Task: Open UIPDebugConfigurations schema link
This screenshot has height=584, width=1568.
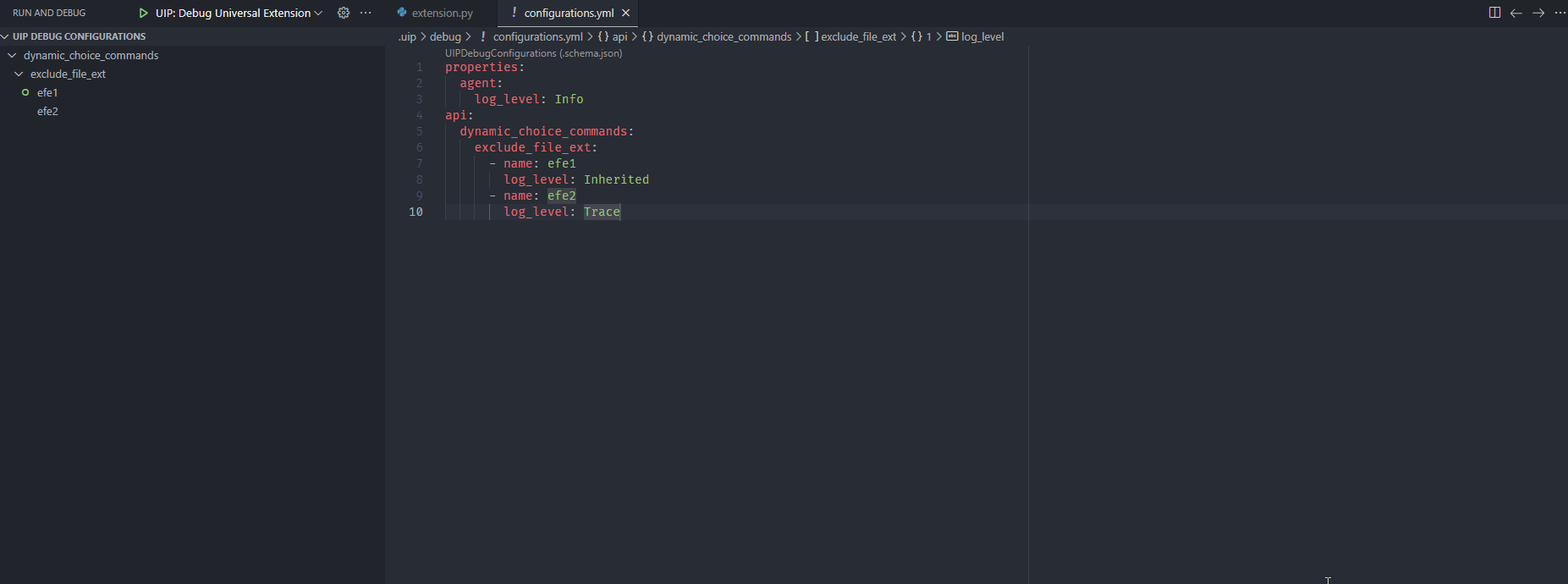Action: click(x=533, y=53)
